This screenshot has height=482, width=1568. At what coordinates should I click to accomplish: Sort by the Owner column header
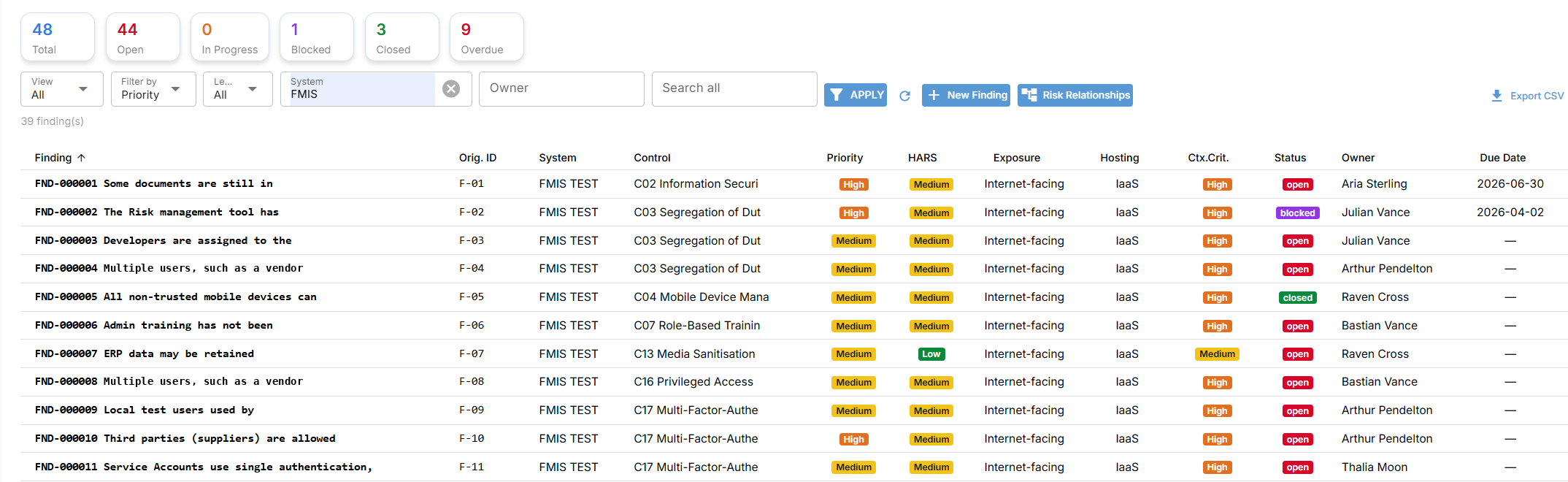(x=1358, y=158)
